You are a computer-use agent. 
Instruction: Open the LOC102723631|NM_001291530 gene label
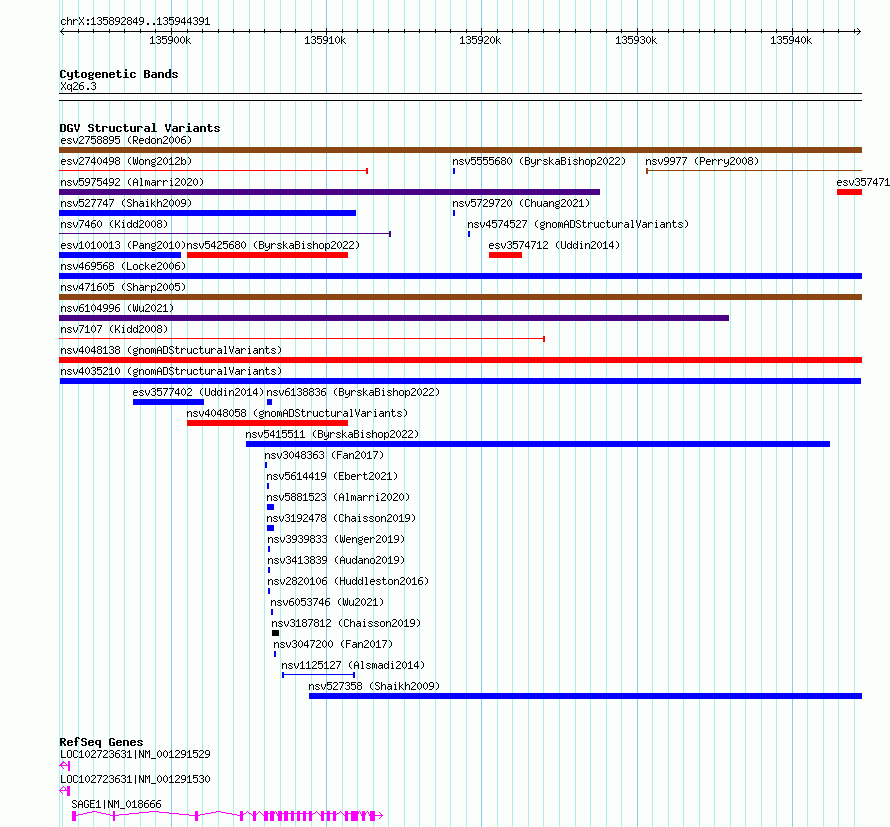[x=135, y=779]
